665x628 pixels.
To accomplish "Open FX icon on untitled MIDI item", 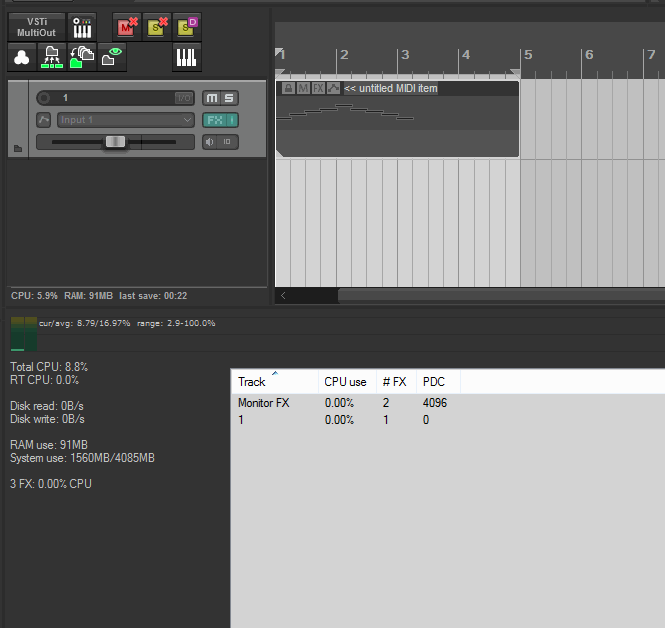I will tap(318, 88).
